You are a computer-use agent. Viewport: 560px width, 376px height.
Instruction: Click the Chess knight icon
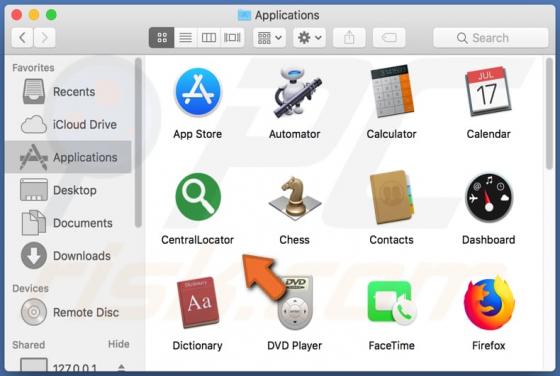pos(295,198)
